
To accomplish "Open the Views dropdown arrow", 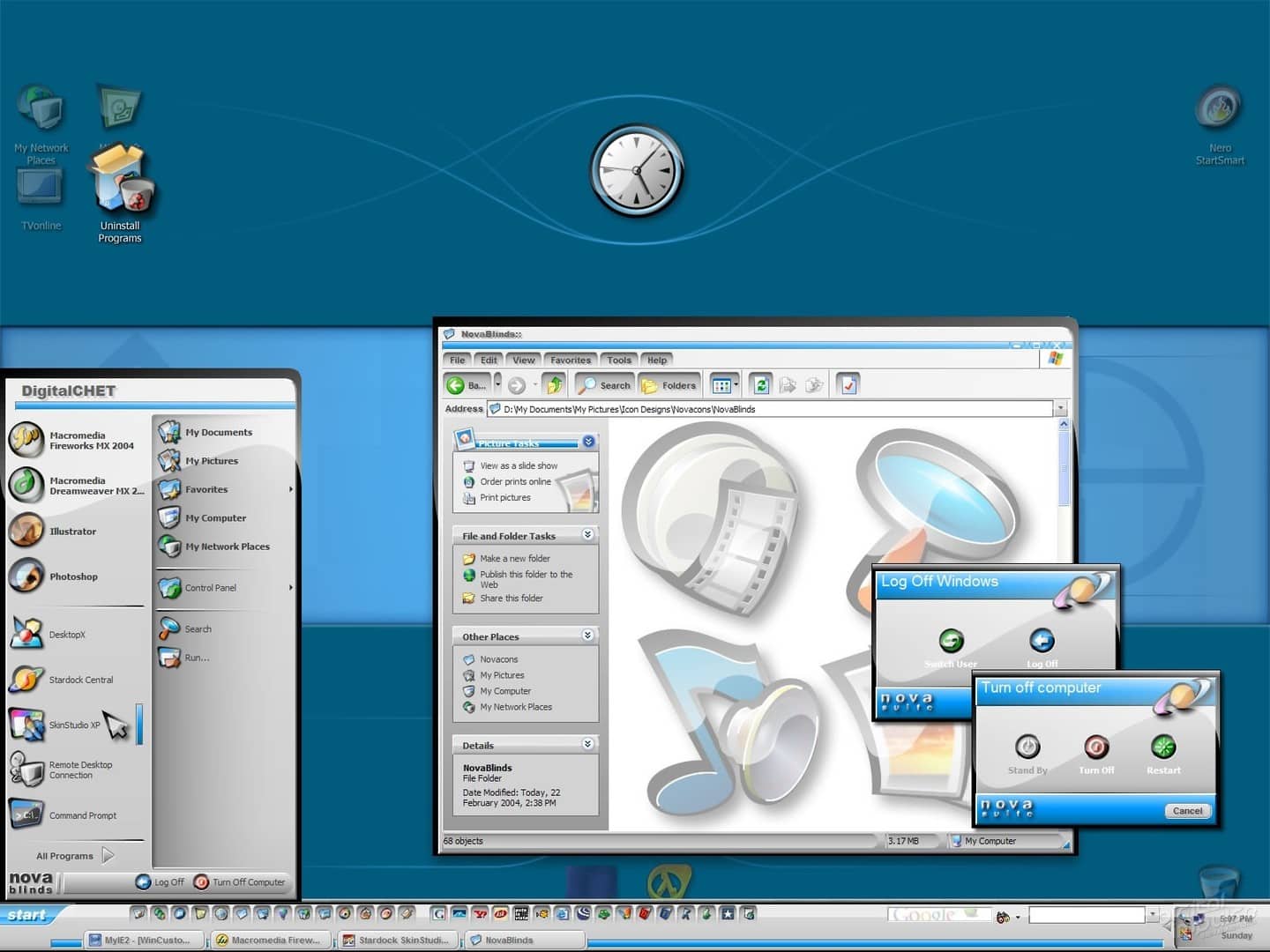I will (734, 384).
